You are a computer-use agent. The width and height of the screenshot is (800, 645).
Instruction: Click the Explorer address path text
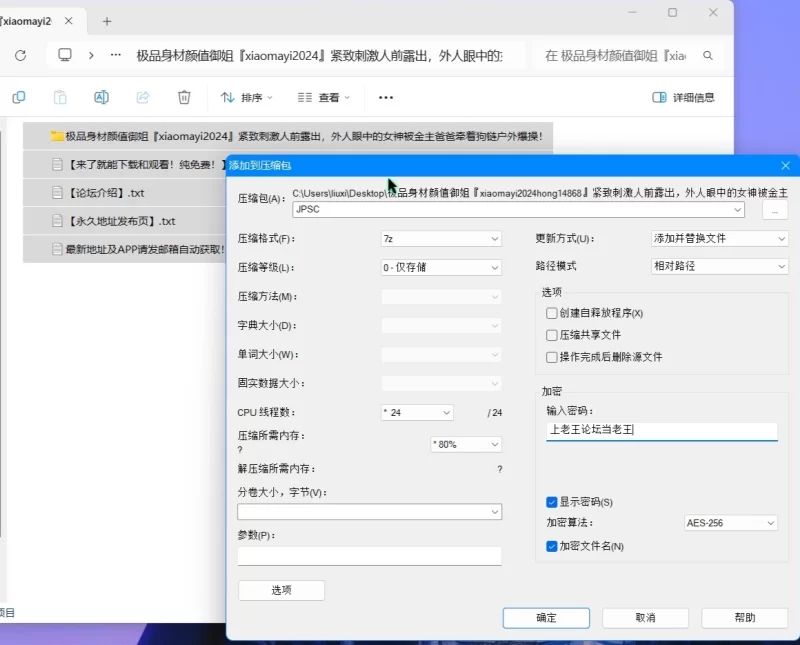319,55
